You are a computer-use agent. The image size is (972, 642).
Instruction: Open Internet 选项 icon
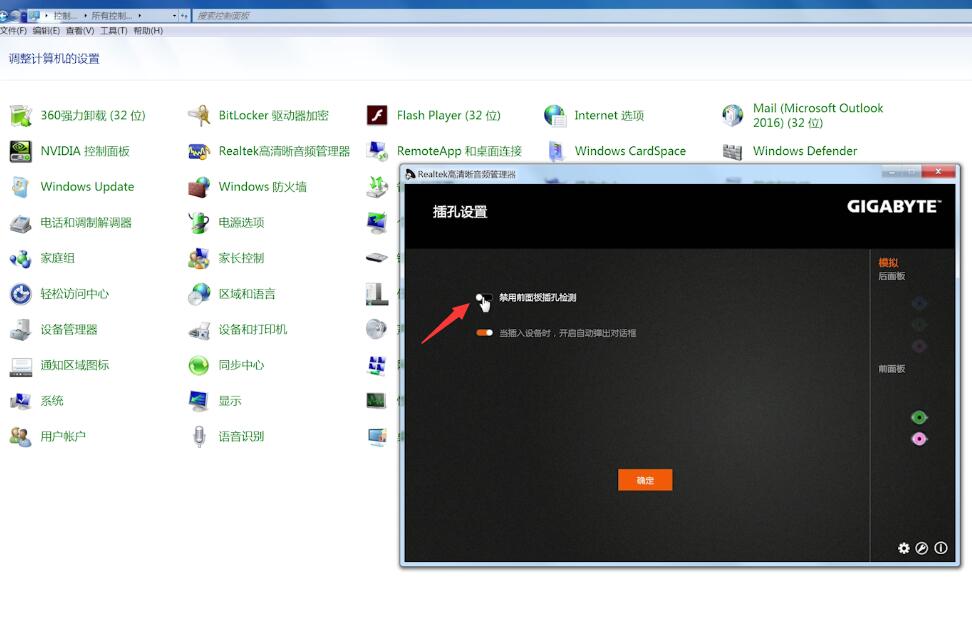555,115
